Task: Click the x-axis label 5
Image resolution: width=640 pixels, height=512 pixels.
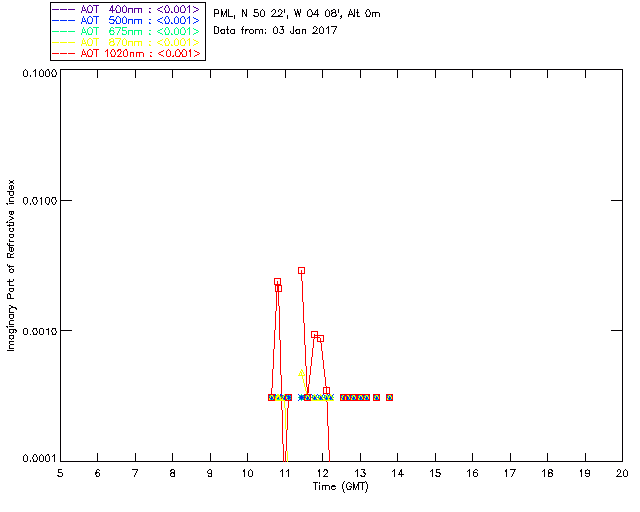Action: [x=60, y=473]
